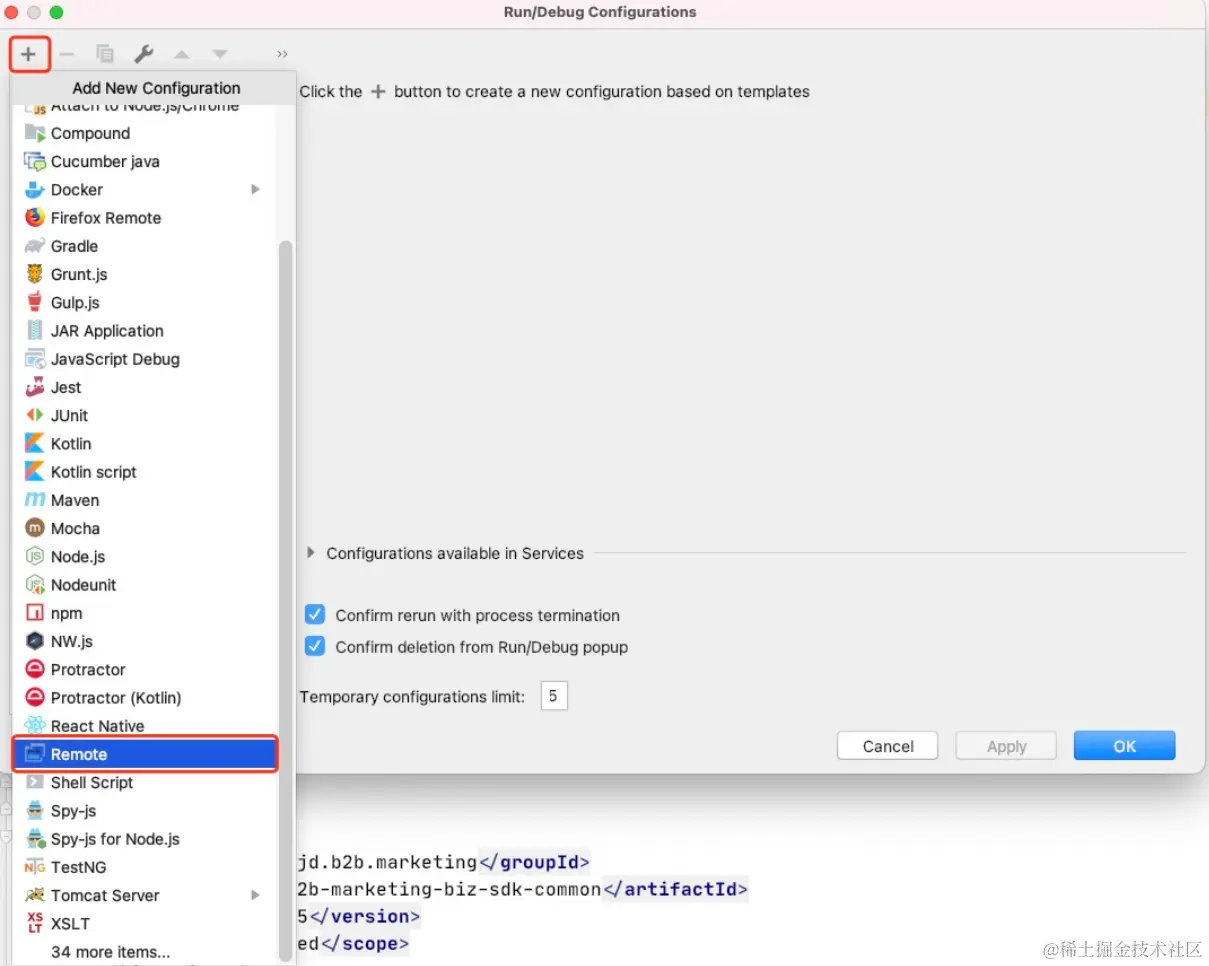Click the Kotlin logo icon
Viewport: 1209px width, 966px height.
tap(35, 443)
